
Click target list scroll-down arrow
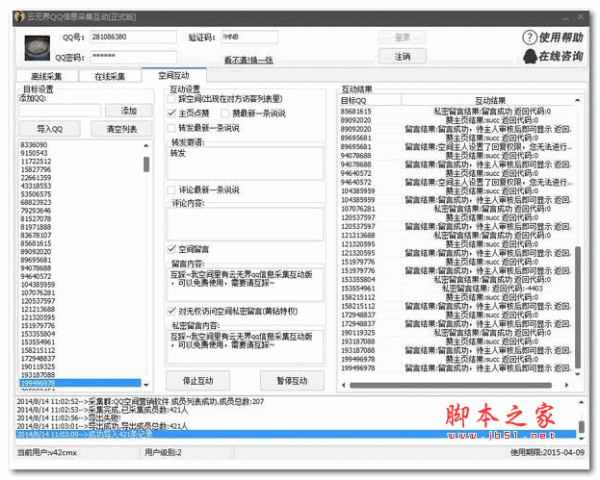click(146, 385)
